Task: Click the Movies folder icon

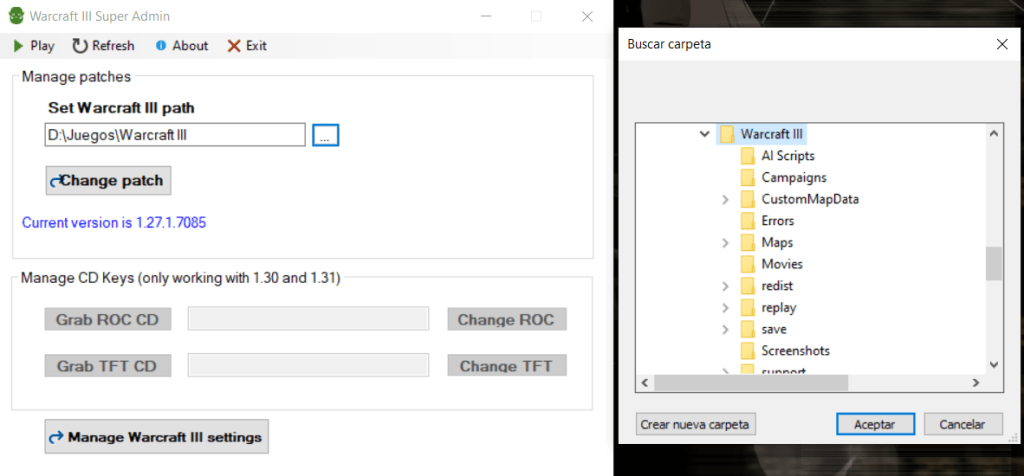Action: pos(748,264)
